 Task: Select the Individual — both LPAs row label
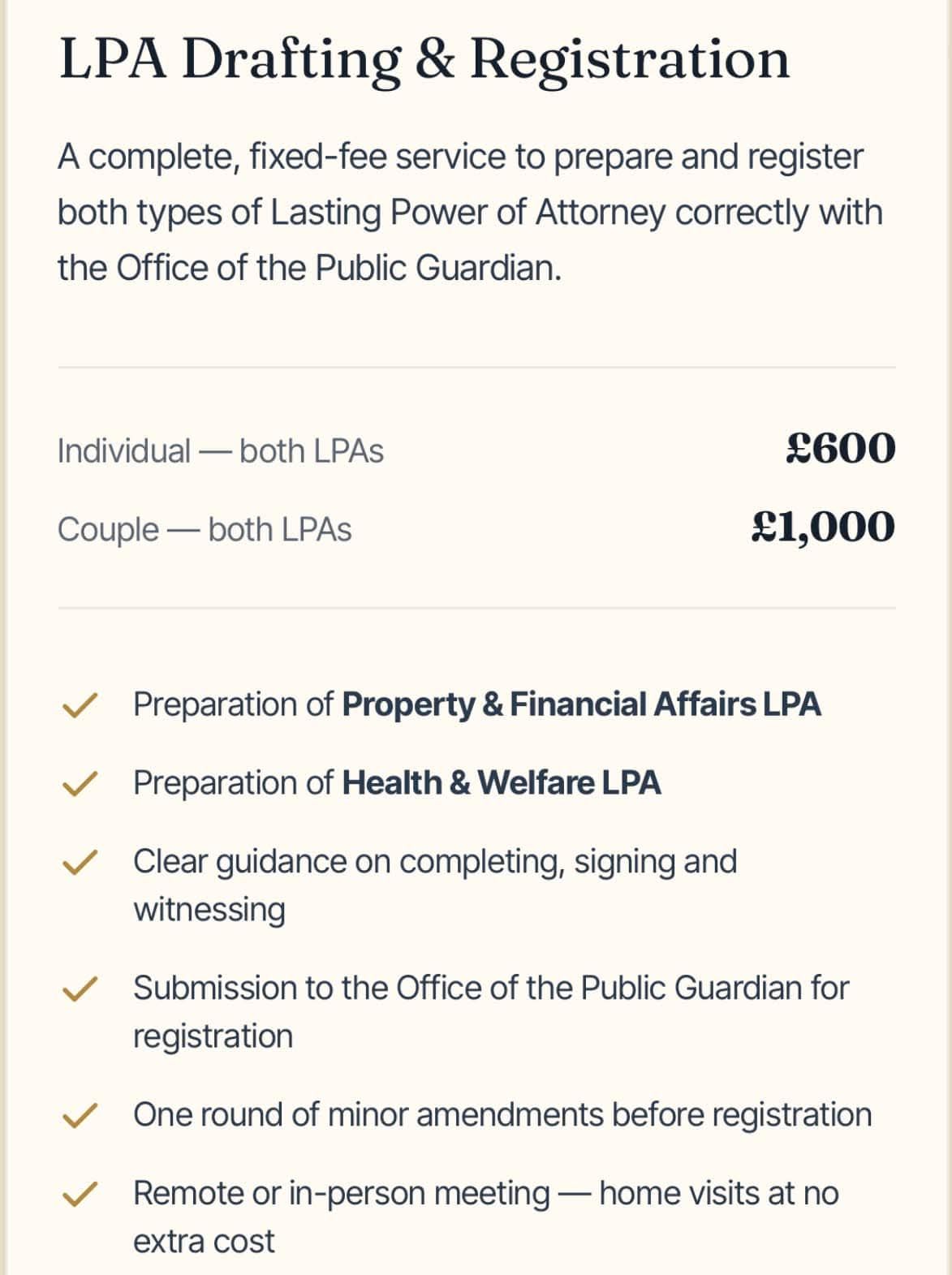point(221,451)
